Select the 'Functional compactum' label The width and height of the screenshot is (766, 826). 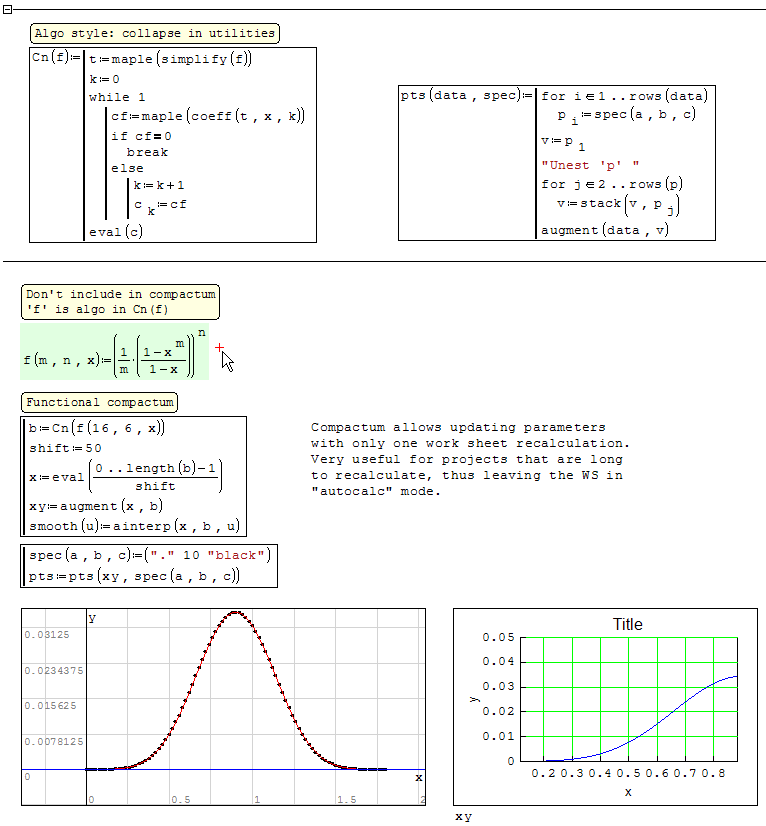100,402
